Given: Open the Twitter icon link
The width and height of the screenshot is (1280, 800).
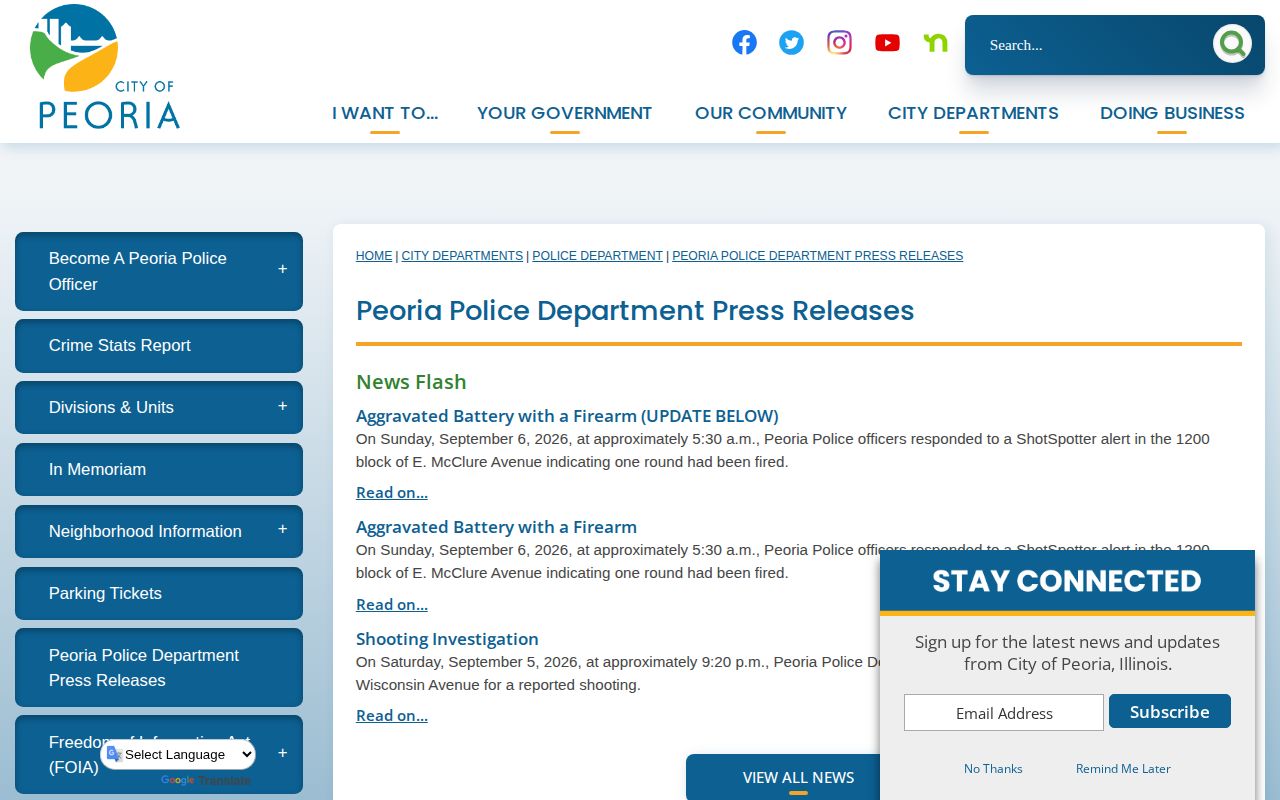Looking at the screenshot, I should click(x=791, y=42).
